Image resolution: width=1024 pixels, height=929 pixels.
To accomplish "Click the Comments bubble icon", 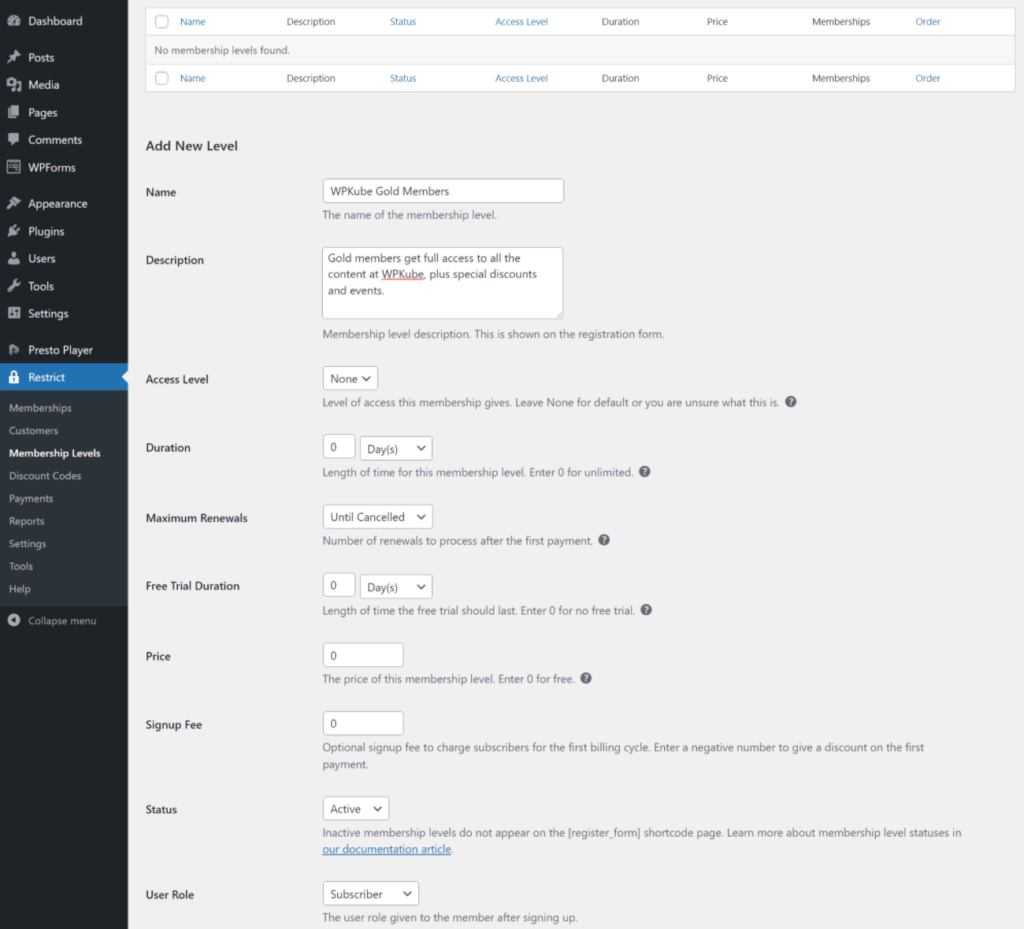I will click(14, 140).
